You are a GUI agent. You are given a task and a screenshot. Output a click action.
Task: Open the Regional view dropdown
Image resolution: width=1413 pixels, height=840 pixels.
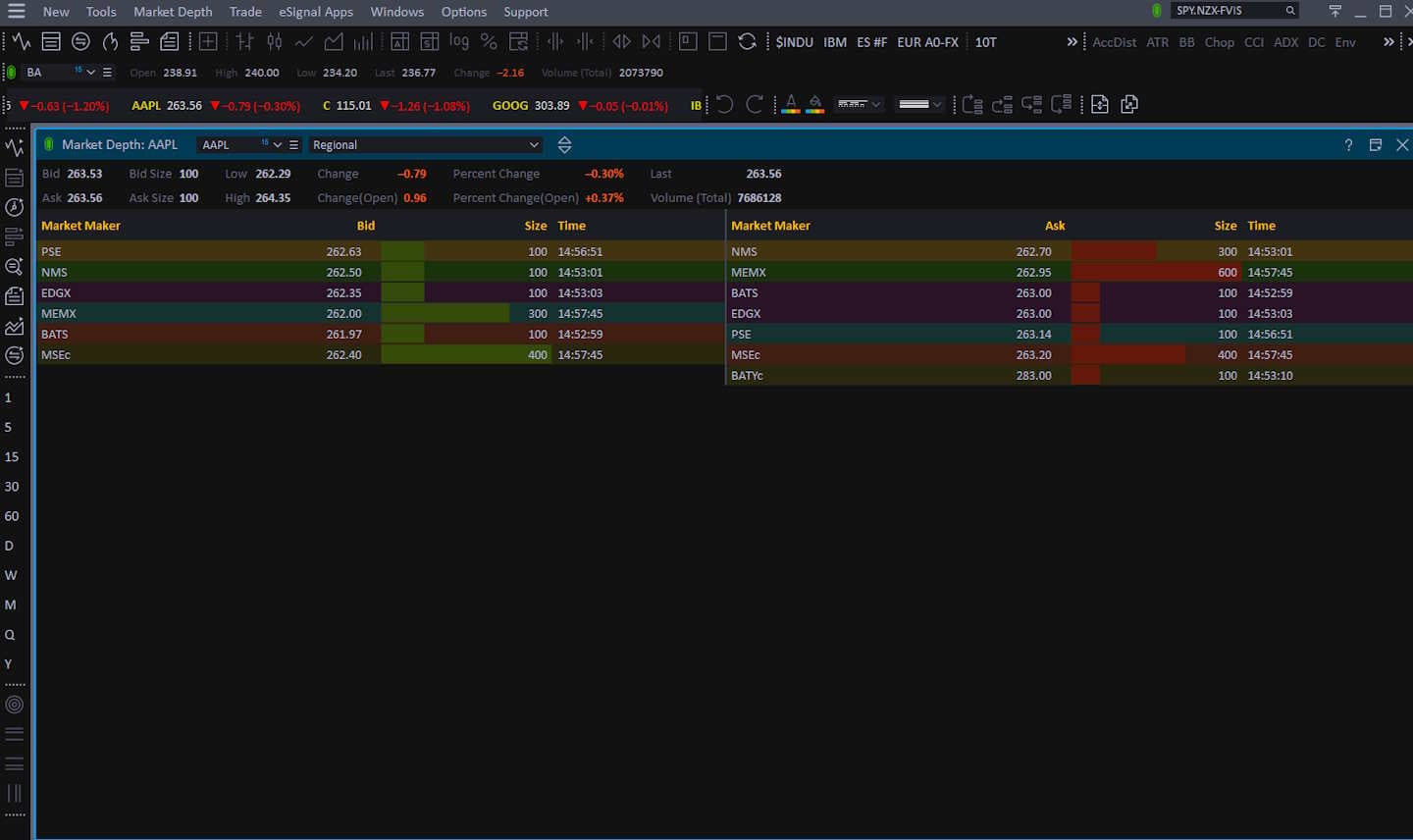click(x=426, y=145)
